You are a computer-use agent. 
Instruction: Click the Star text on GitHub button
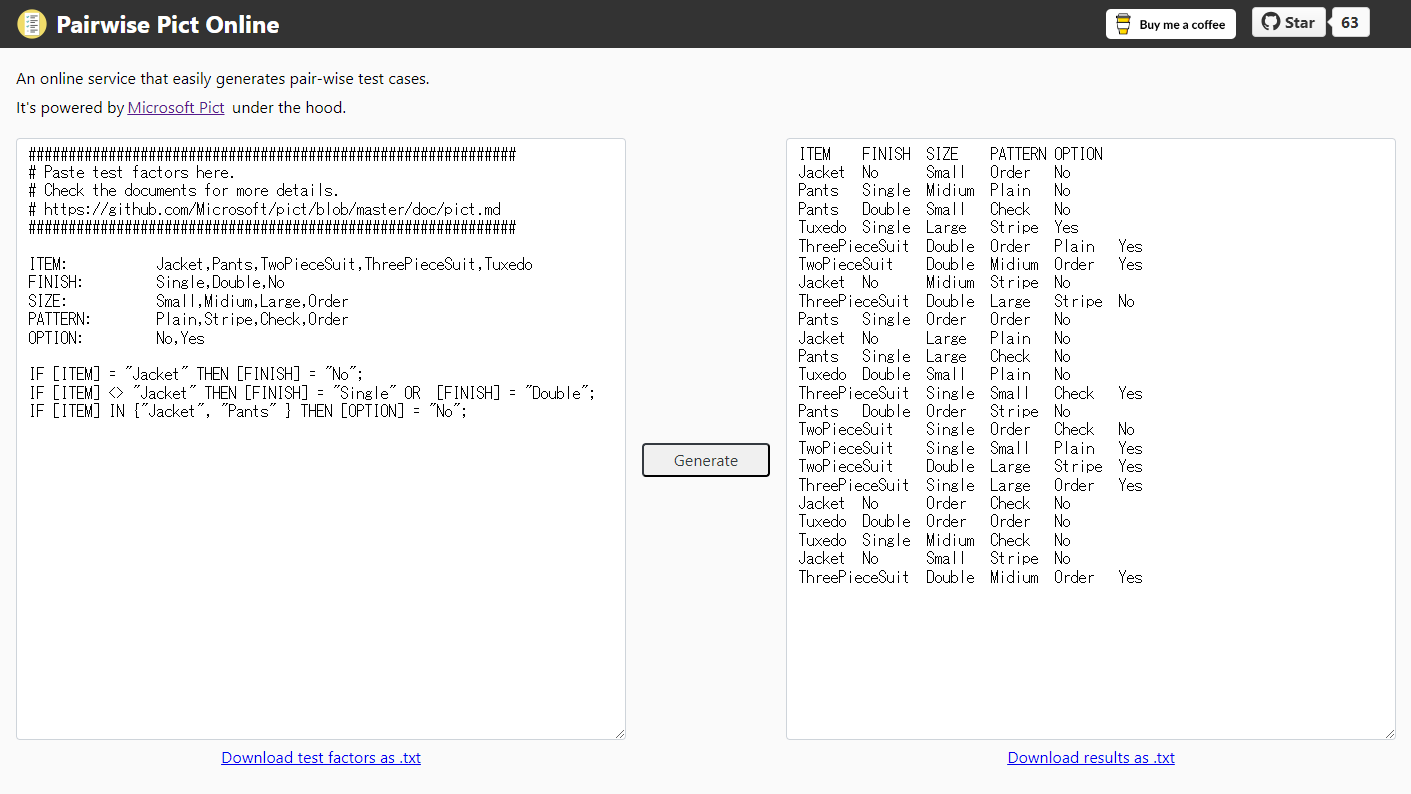1299,22
